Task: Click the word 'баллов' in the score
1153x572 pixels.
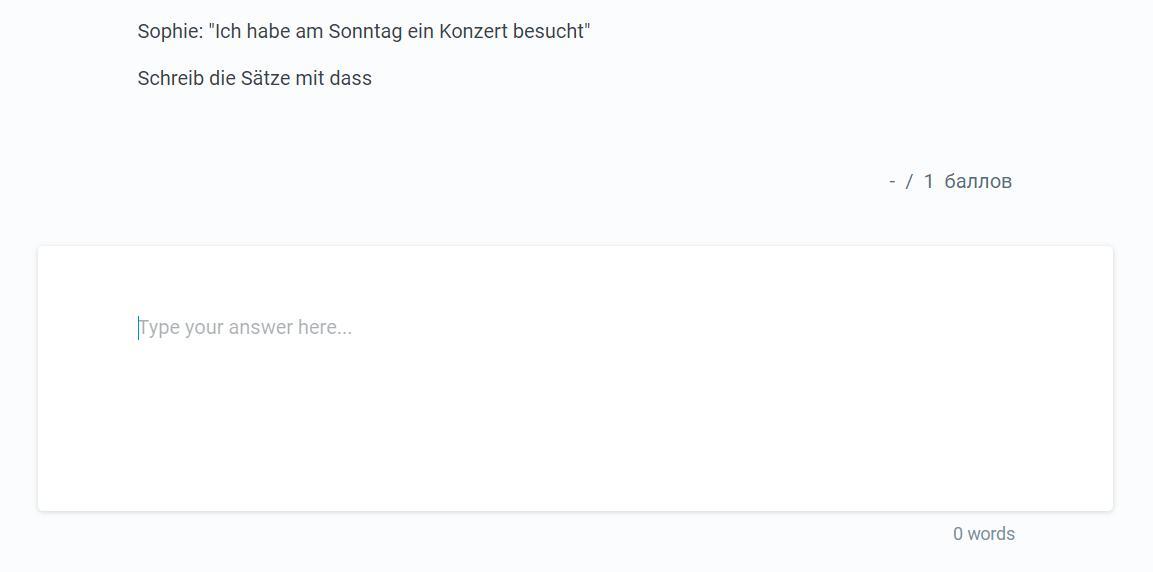Action: [978, 181]
